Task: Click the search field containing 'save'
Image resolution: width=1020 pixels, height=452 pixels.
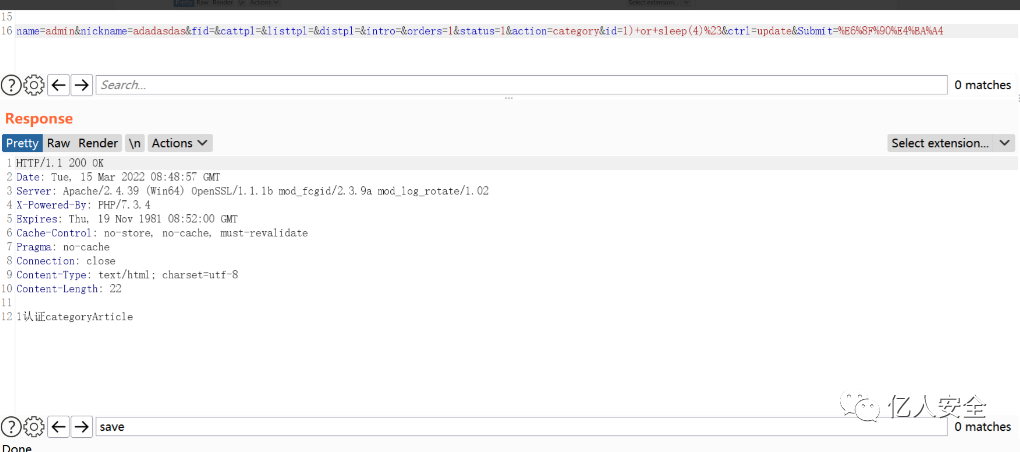Action: [522, 427]
